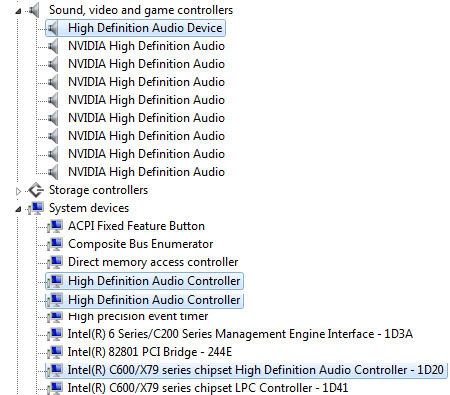Click the Storage controllers category icon
This screenshot has height=395, width=450.
(36, 190)
